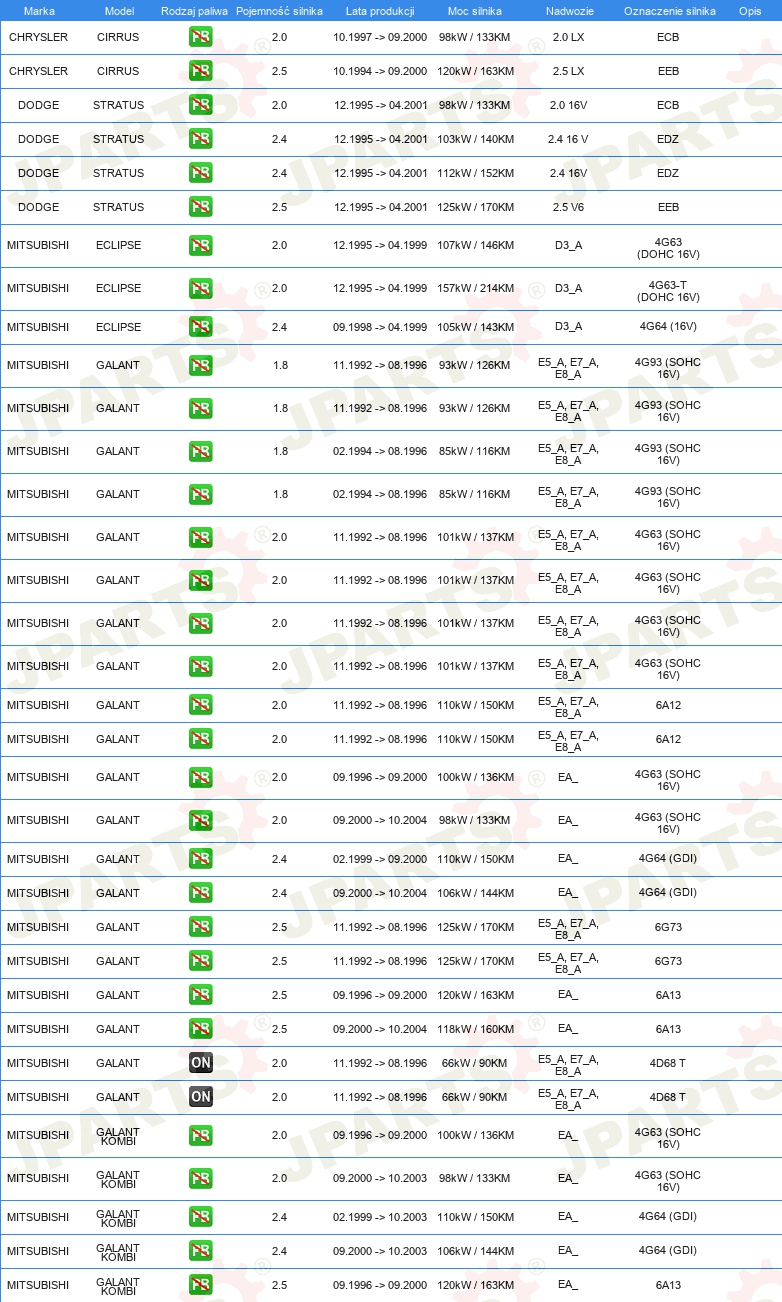
Task: Click EEB code in Dodge Stratus row
Action: [x=668, y=207]
